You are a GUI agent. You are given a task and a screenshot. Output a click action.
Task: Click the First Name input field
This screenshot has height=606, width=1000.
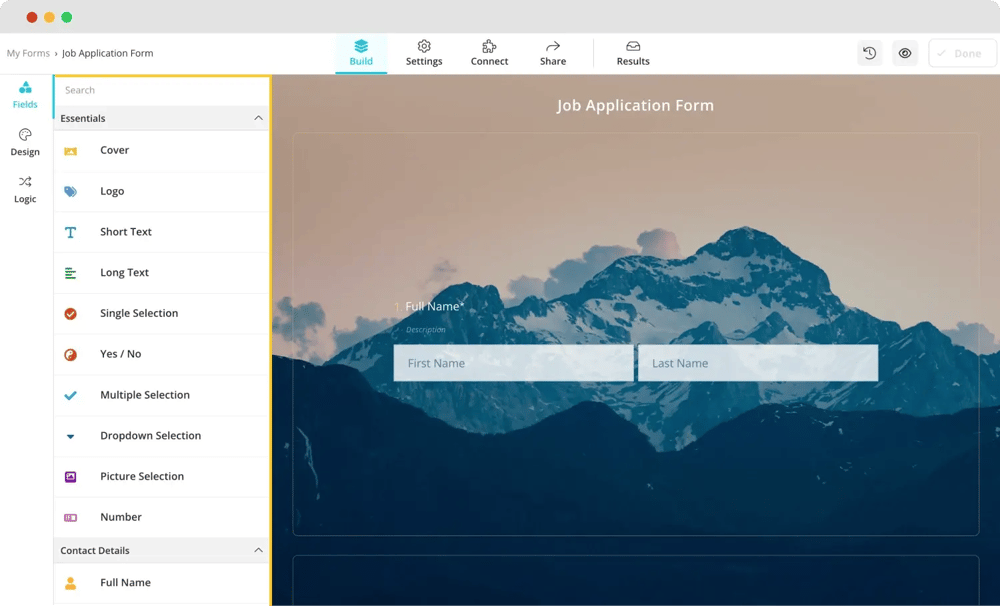coord(513,364)
